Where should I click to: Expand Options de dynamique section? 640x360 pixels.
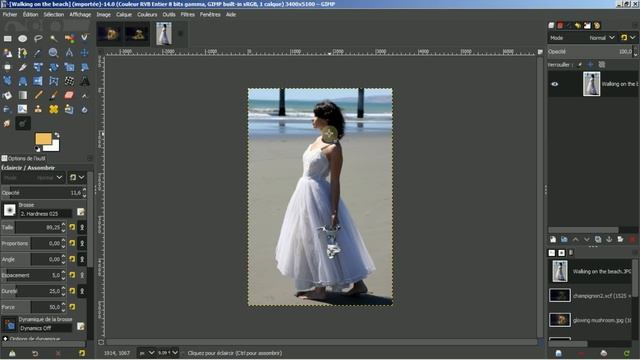(x=5, y=339)
